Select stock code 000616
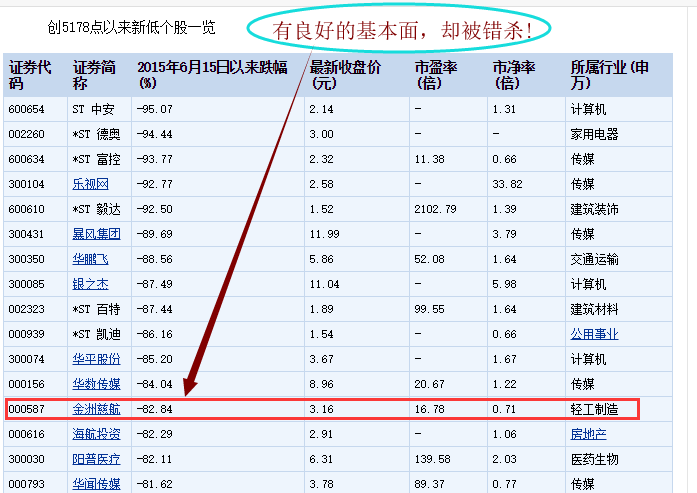This screenshot has height=493, width=697. point(26,434)
